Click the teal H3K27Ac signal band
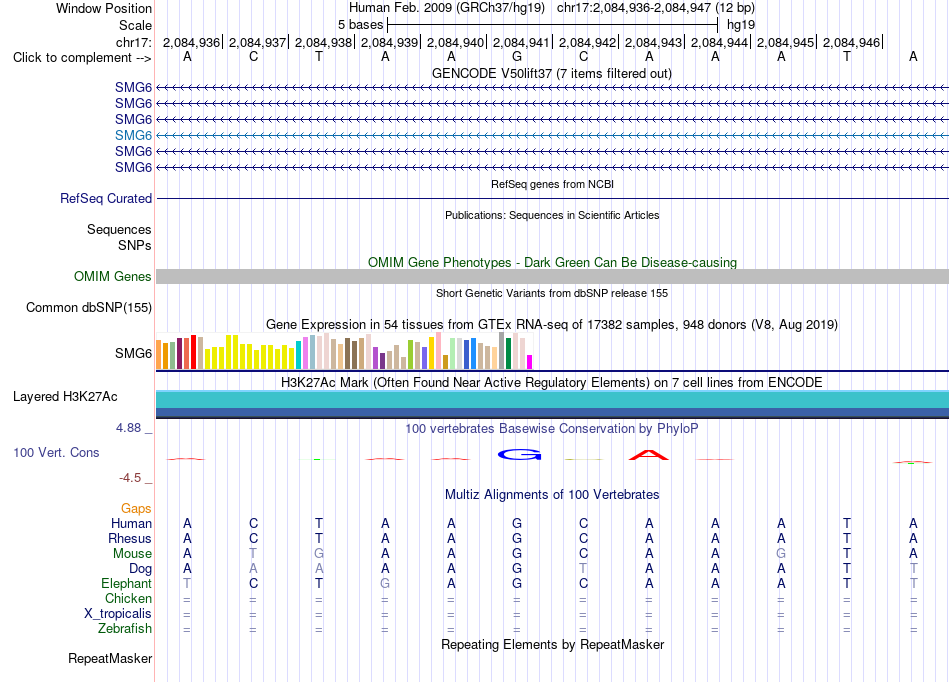950x682 pixels. 552,400
